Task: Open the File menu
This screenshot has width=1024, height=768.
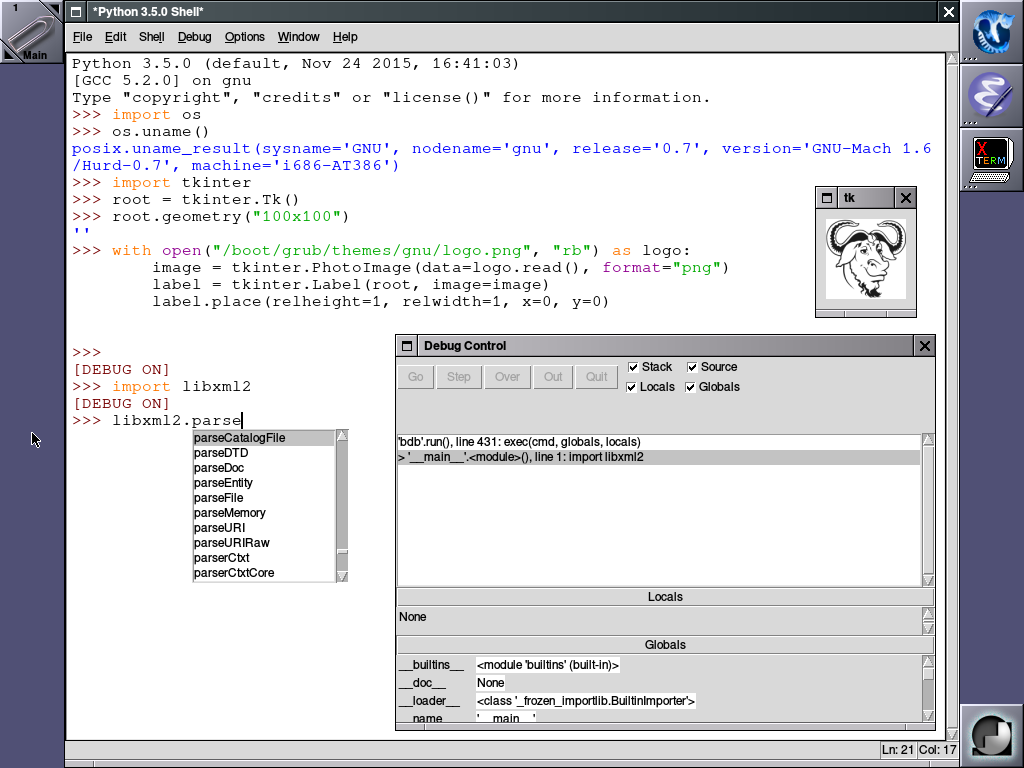Action: point(82,37)
